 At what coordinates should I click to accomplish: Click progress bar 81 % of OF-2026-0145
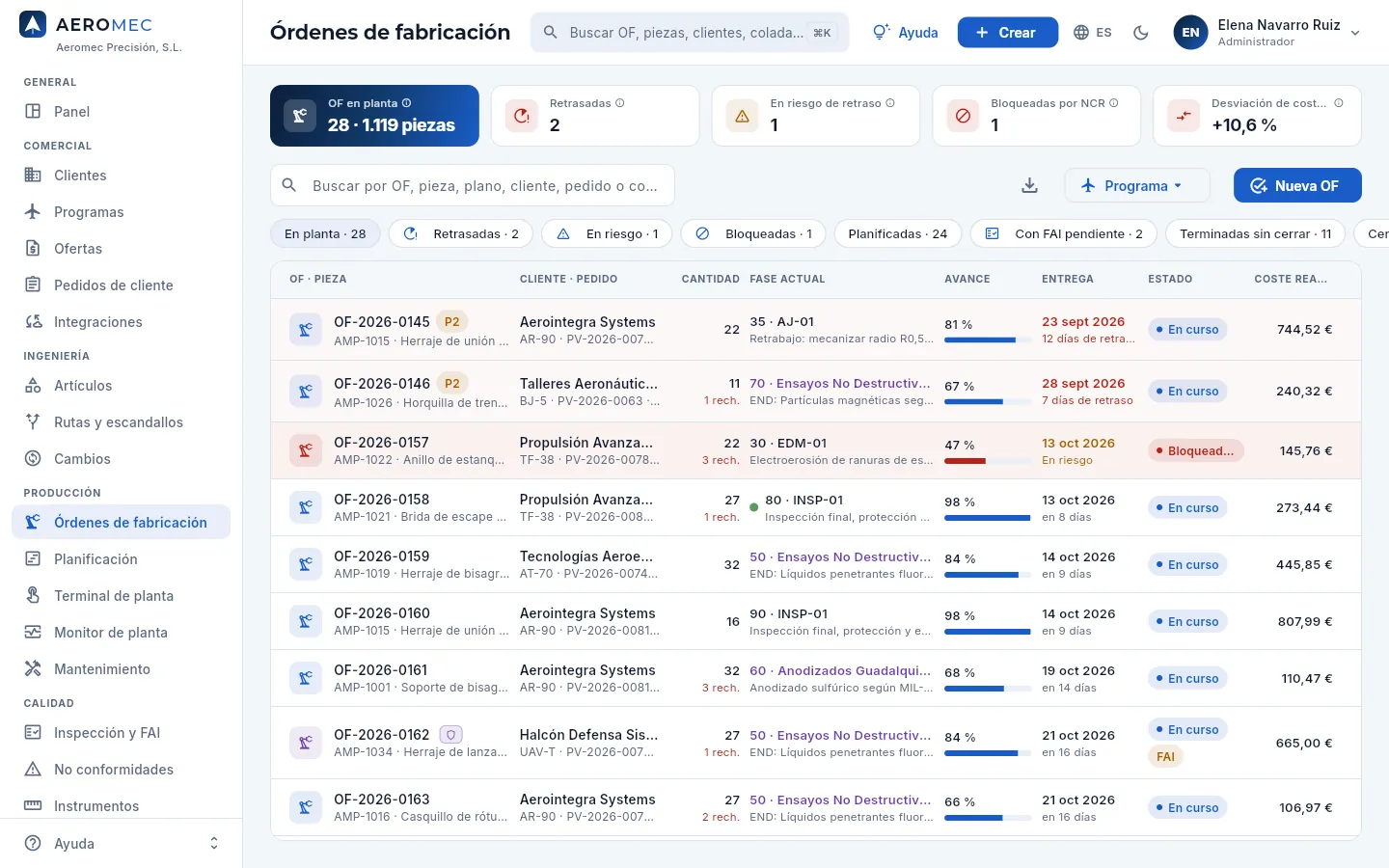point(987,340)
